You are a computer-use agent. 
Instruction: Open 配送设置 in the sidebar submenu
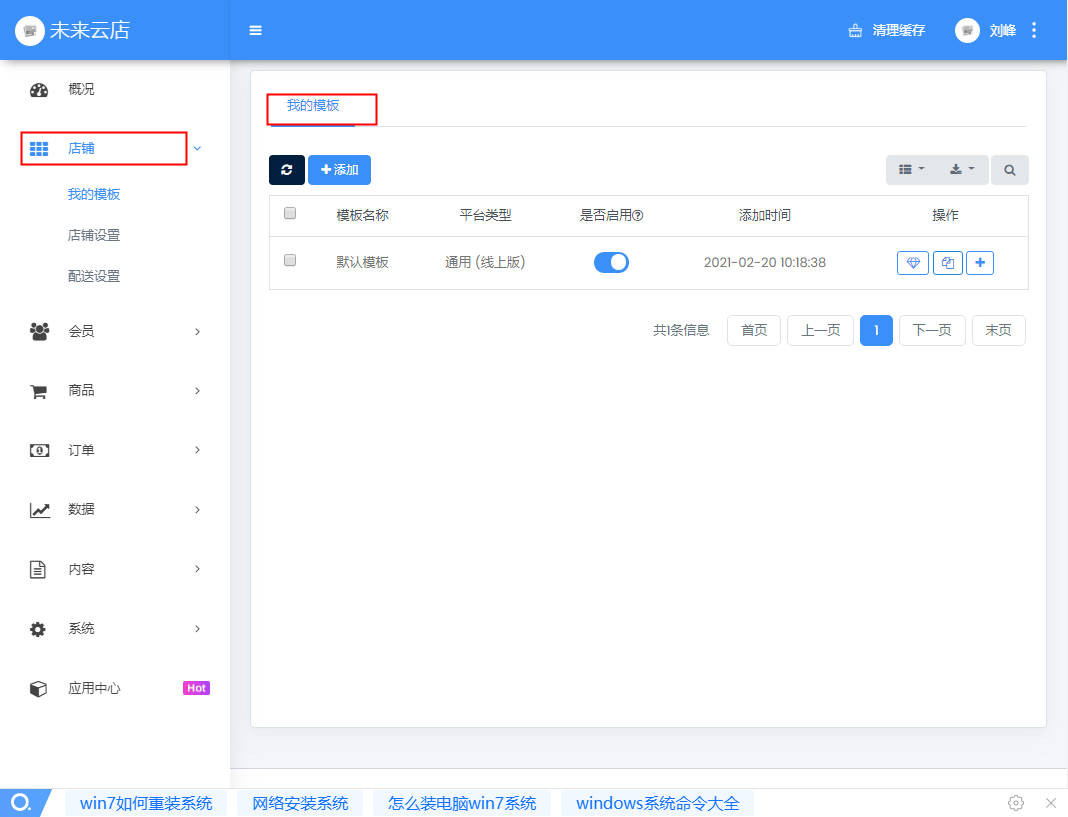[x=94, y=276]
